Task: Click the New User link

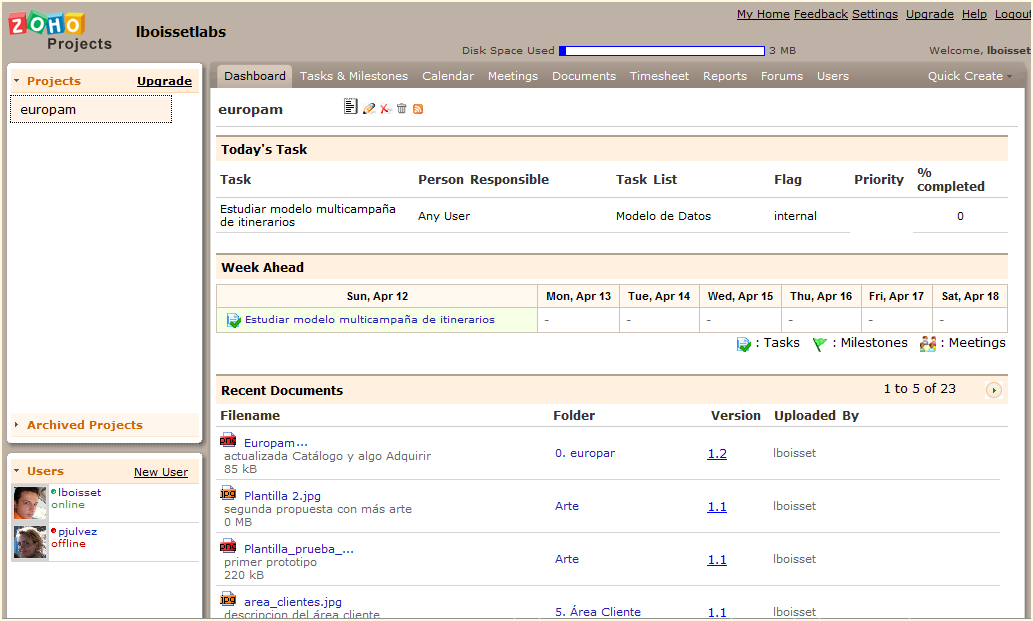Action: (161, 472)
